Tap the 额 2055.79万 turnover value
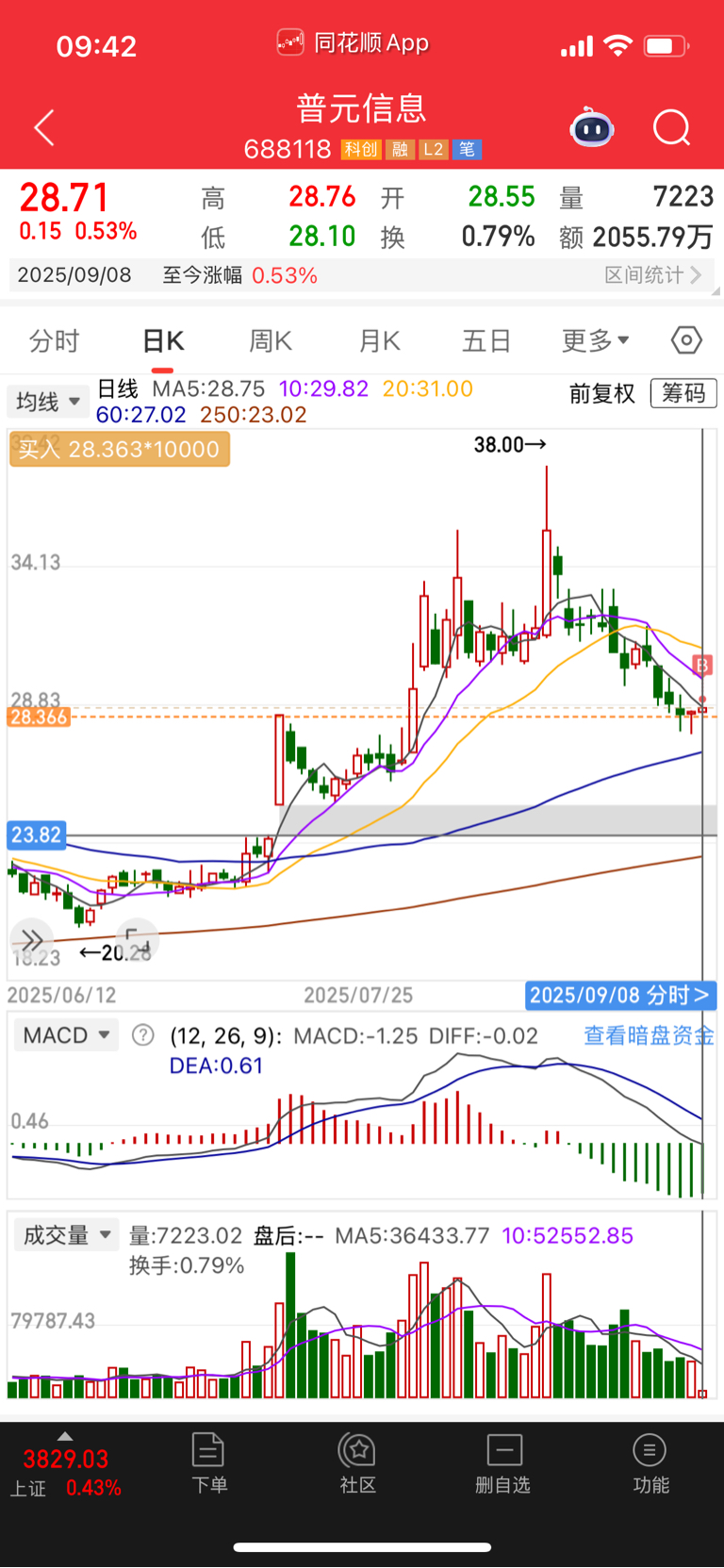724x1568 pixels. [x=636, y=237]
